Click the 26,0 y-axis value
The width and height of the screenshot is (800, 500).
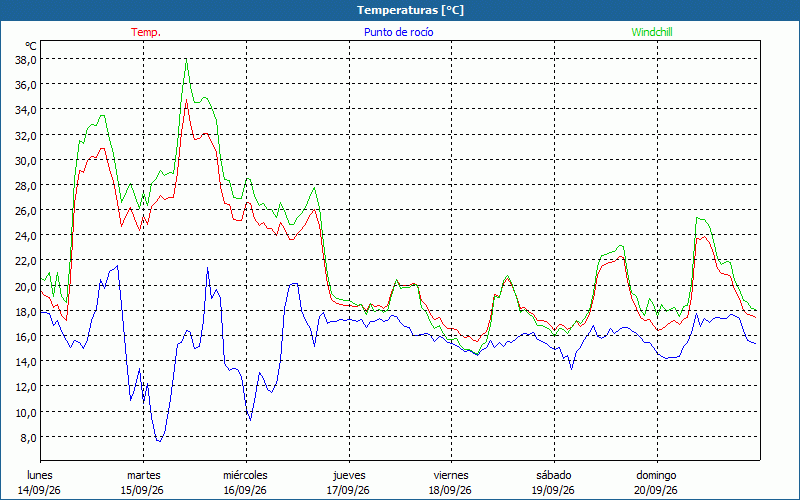(x=26, y=211)
